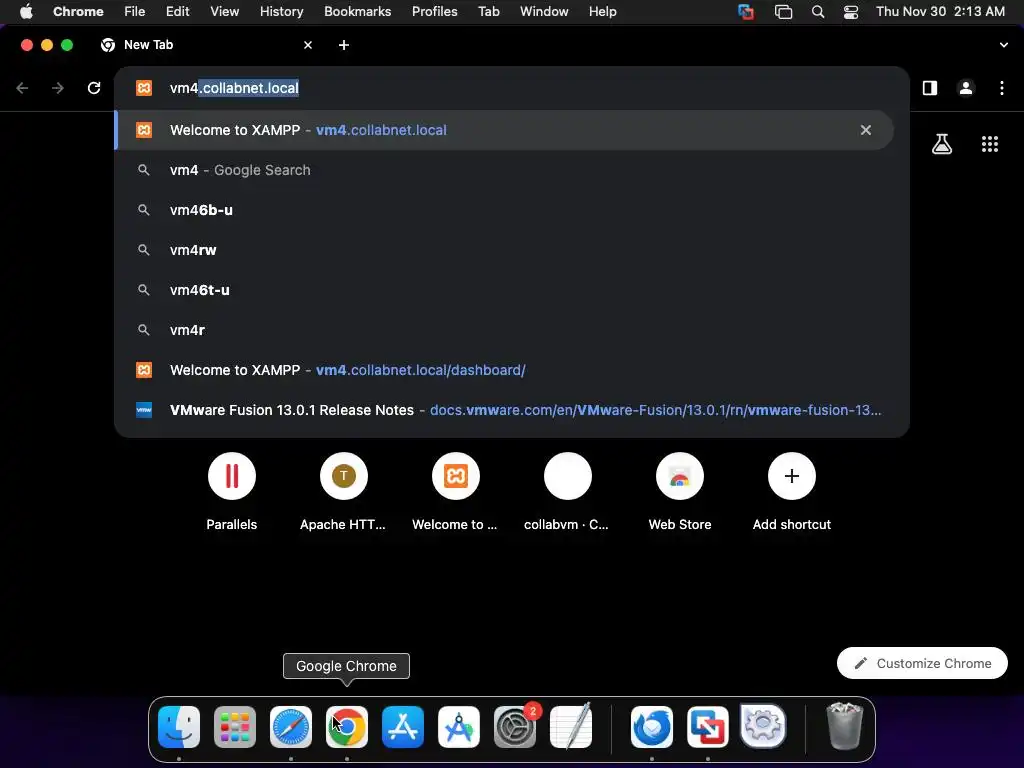Open the Profiles menu

434,12
